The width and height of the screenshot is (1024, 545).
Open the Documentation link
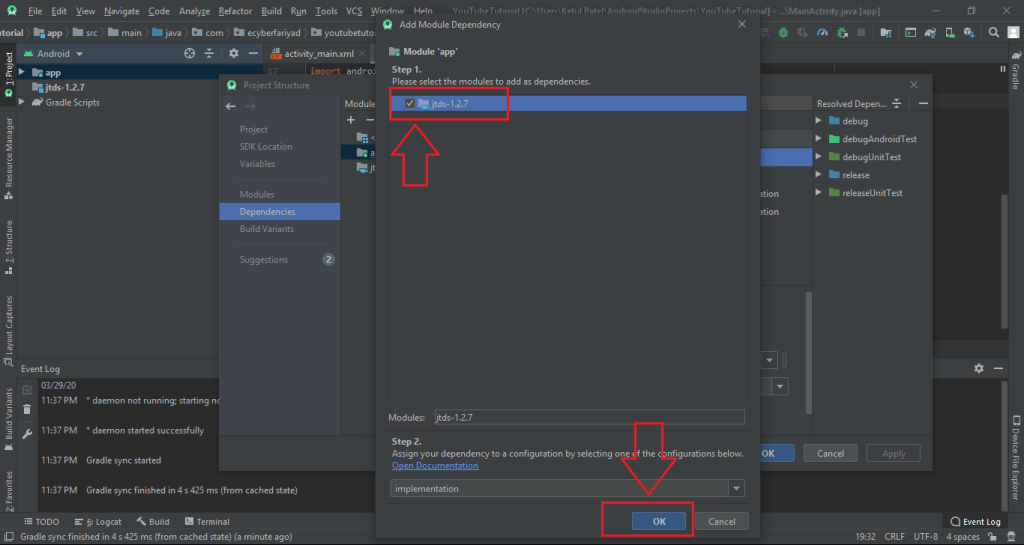click(435, 466)
